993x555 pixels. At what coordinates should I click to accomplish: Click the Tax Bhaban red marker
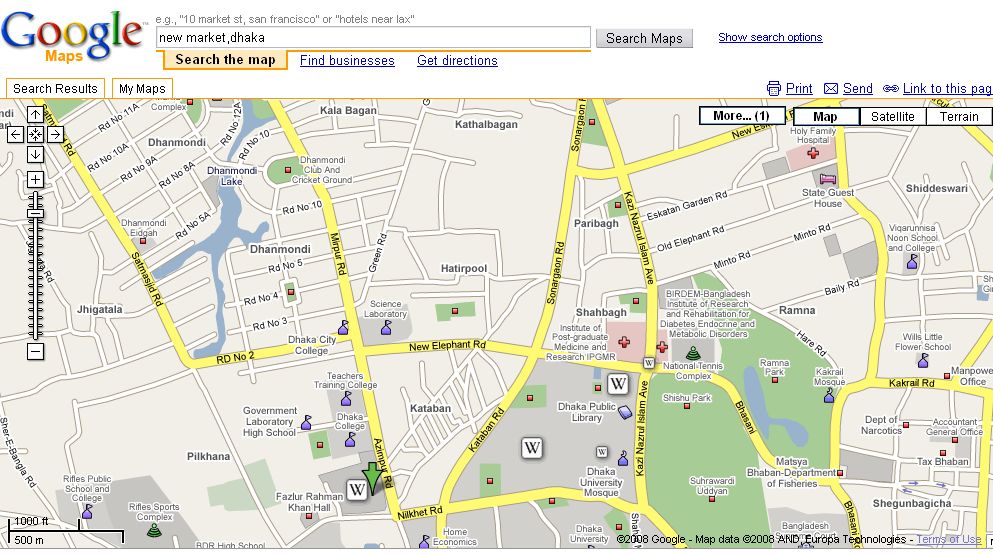pyautogui.click(x=943, y=453)
